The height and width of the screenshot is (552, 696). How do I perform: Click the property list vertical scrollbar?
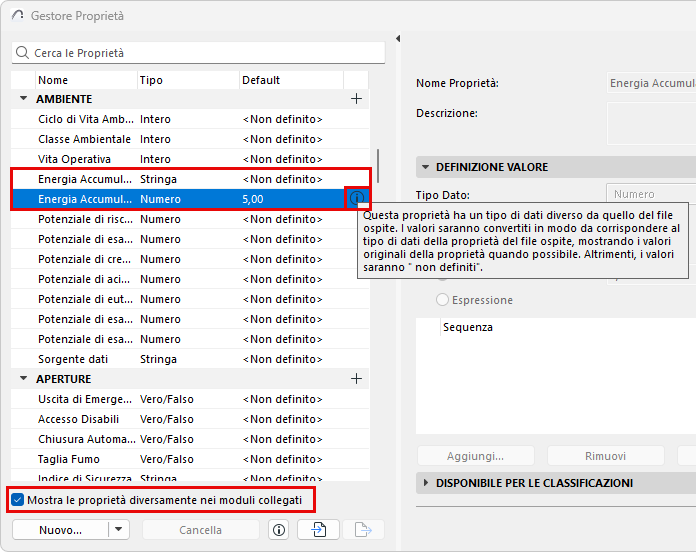tap(378, 166)
